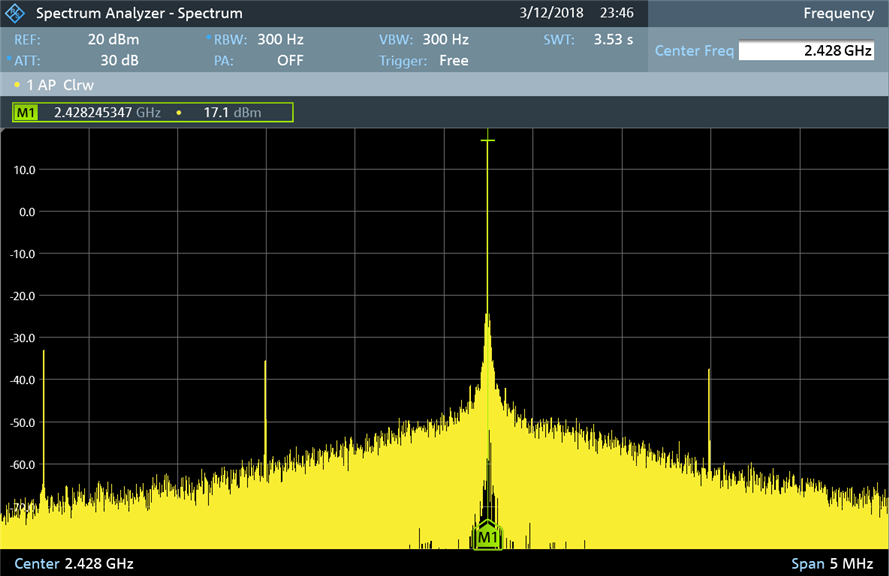Screen dimensions: 889x576
Task: Open the Frequency menu header
Action: point(838,14)
